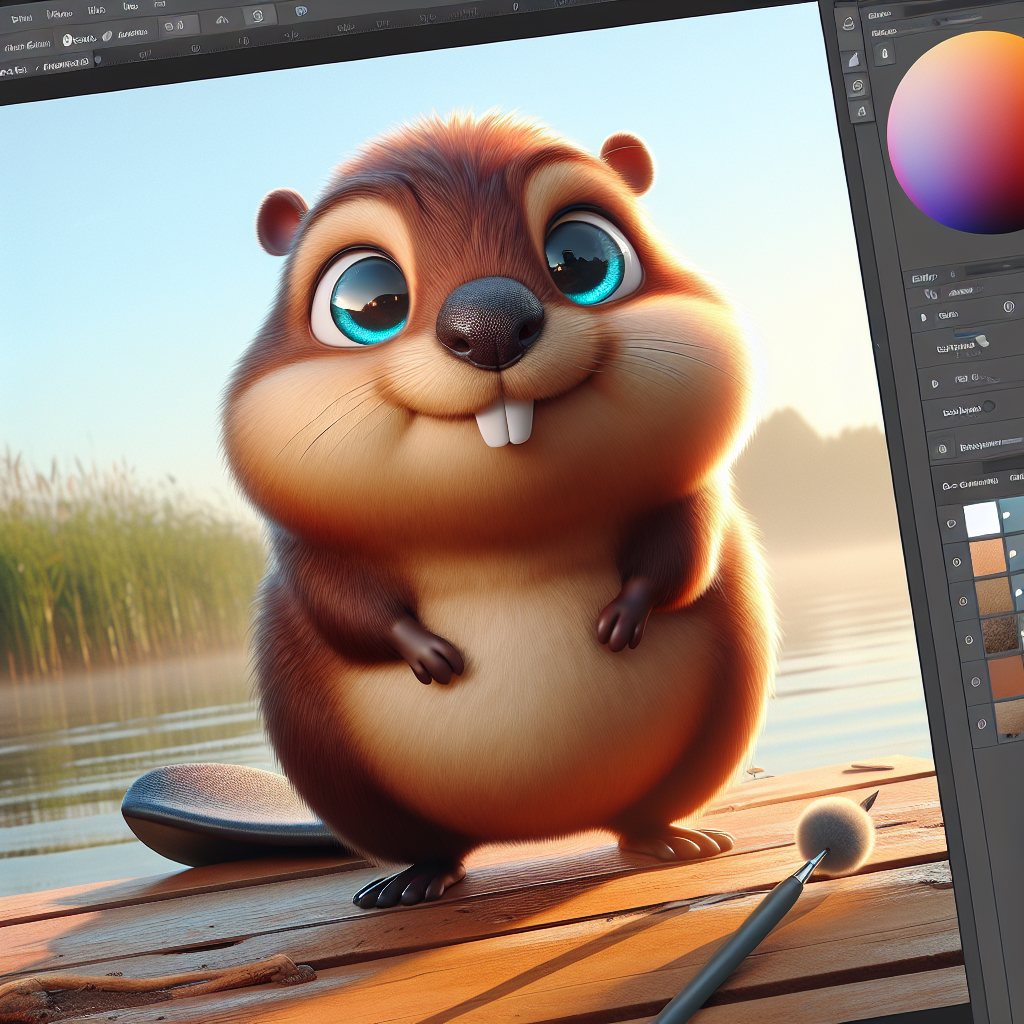Select the spiral tool in the right tool strip
Screen dimensions: 1024x1024
coord(857,86)
